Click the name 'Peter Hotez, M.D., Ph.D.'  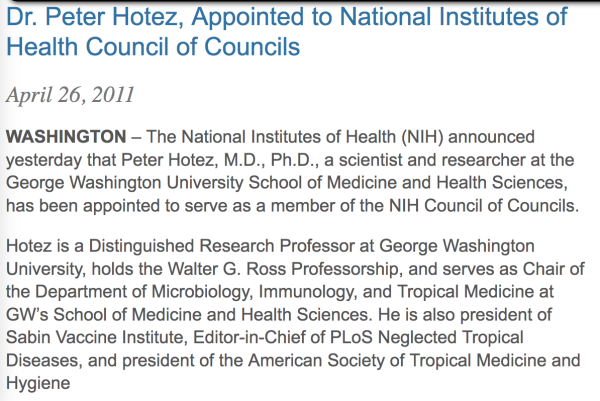tap(220, 160)
